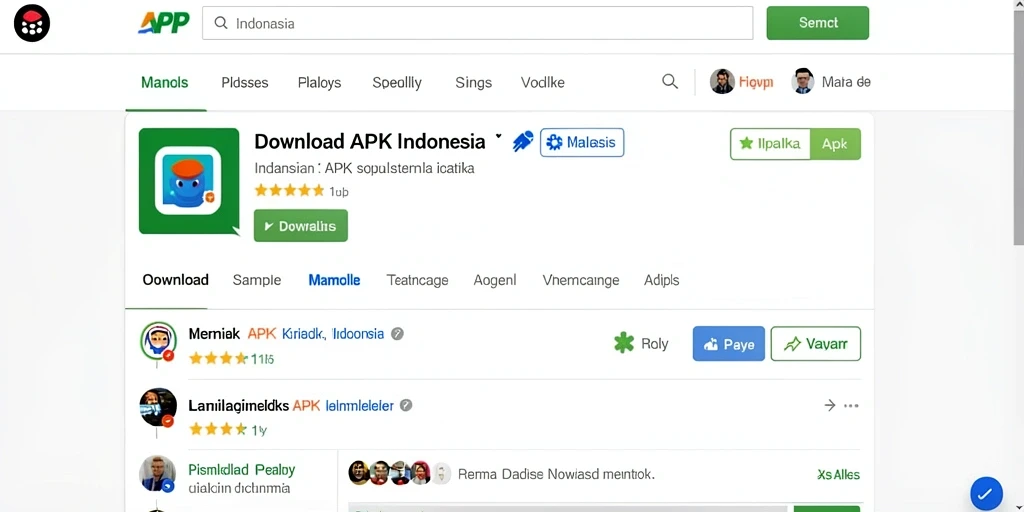Open the Speollly tab
Screen dimensions: 1024x512
[397, 83]
